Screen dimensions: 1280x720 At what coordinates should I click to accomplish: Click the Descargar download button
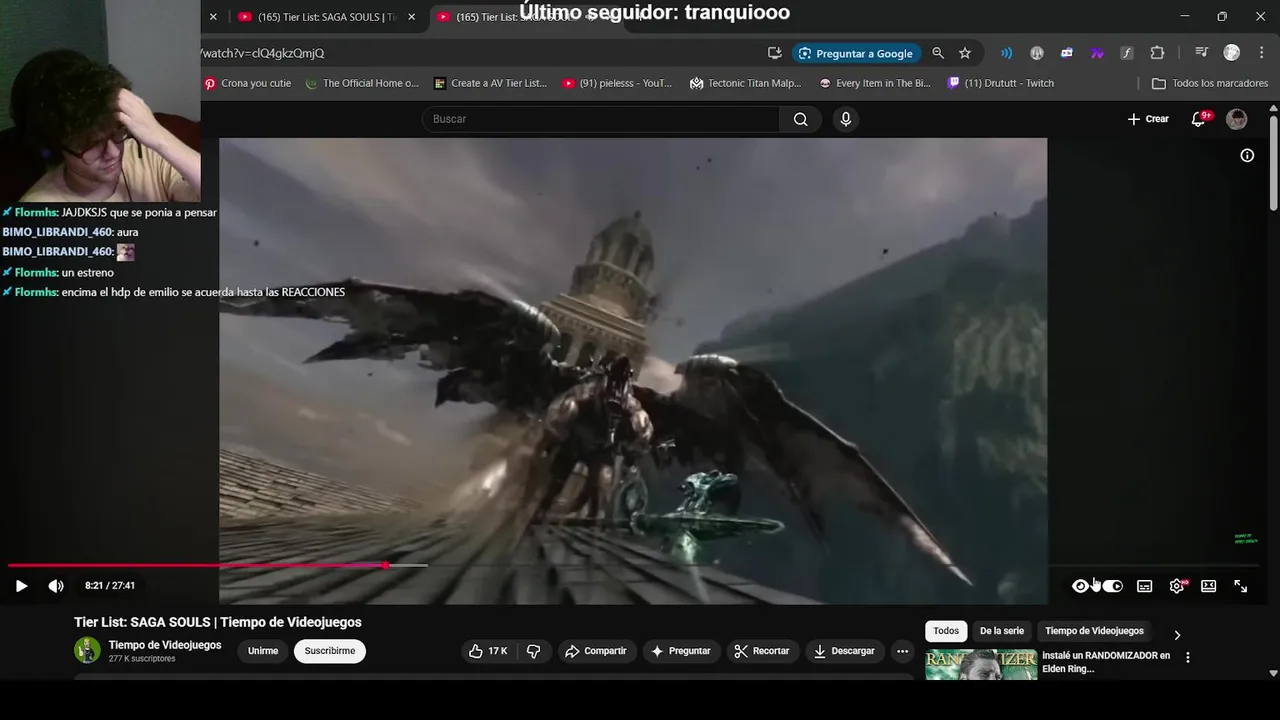point(845,651)
